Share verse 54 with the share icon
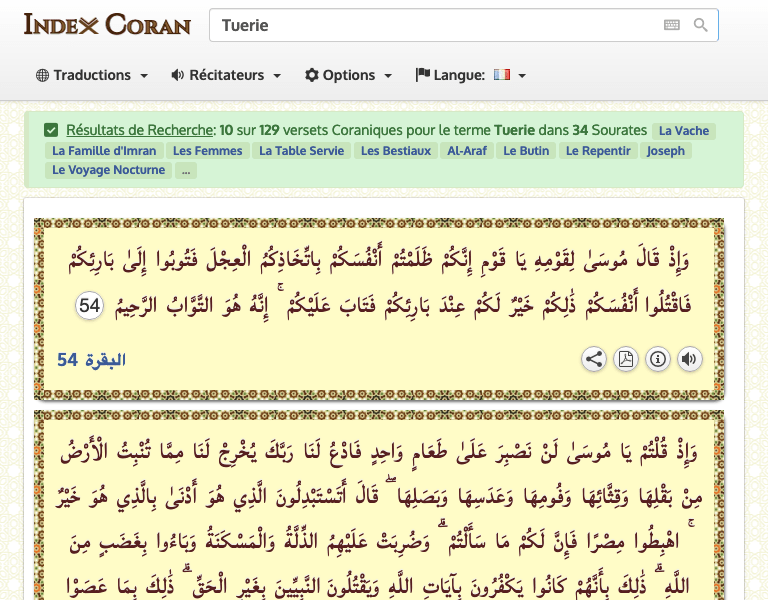Viewport: 768px width, 600px height. click(x=593, y=359)
